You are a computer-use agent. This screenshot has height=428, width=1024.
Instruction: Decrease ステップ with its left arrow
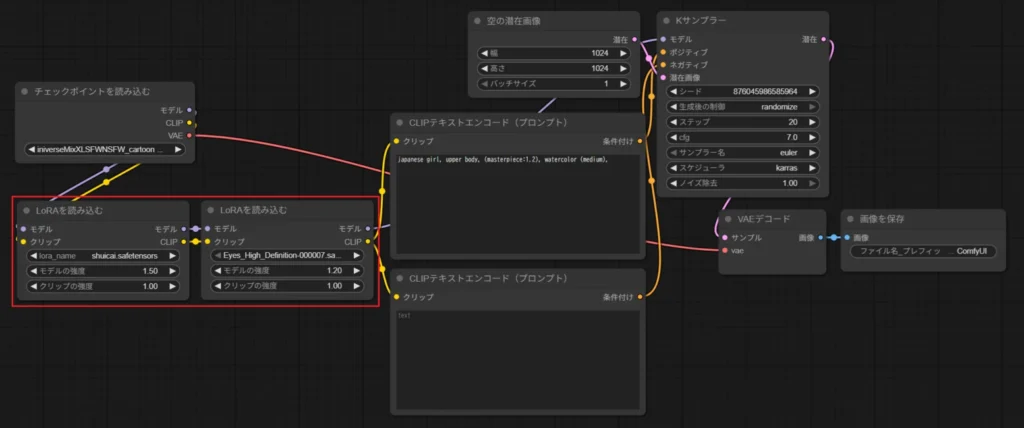(x=673, y=122)
